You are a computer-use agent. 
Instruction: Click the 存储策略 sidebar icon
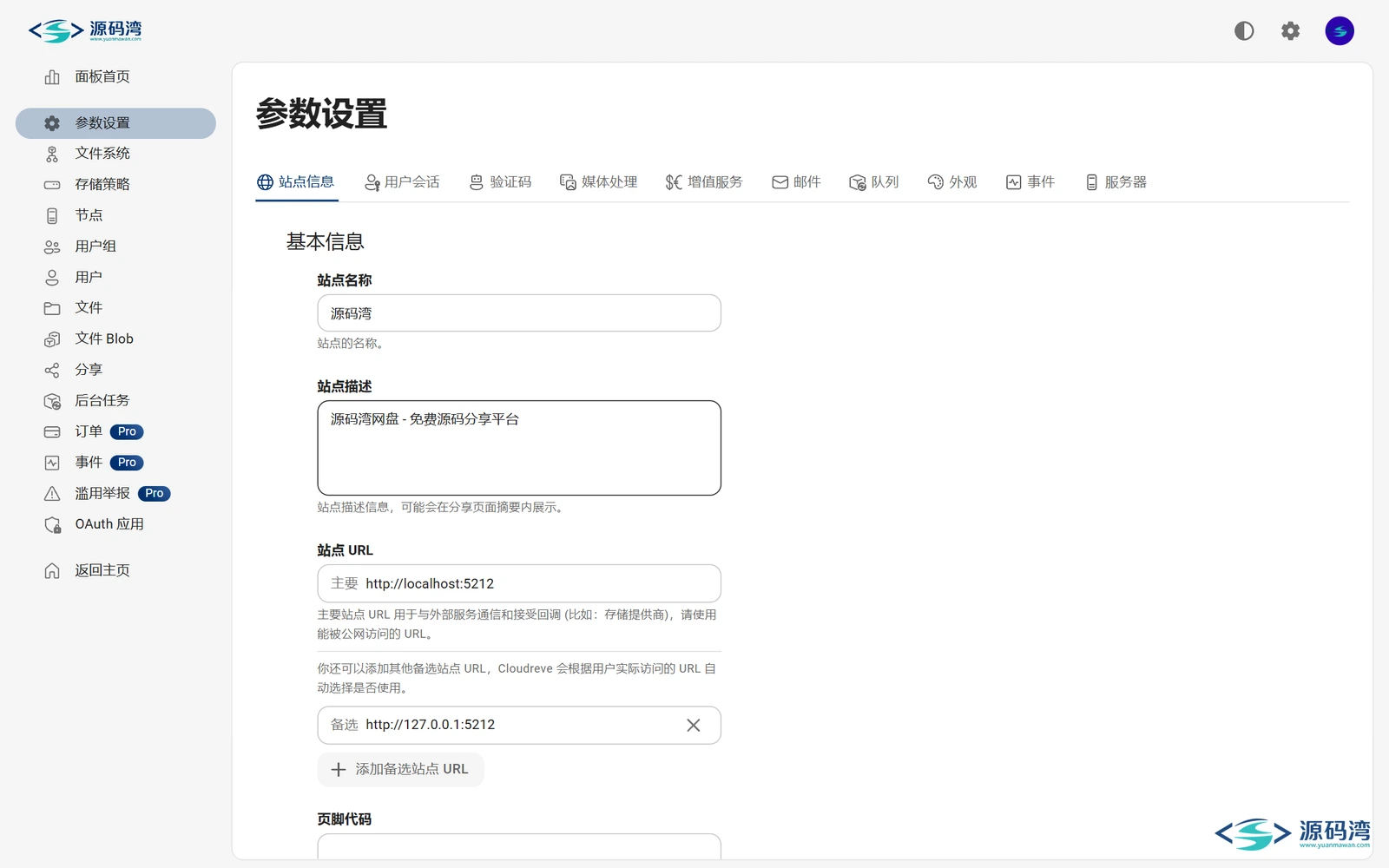click(x=52, y=185)
